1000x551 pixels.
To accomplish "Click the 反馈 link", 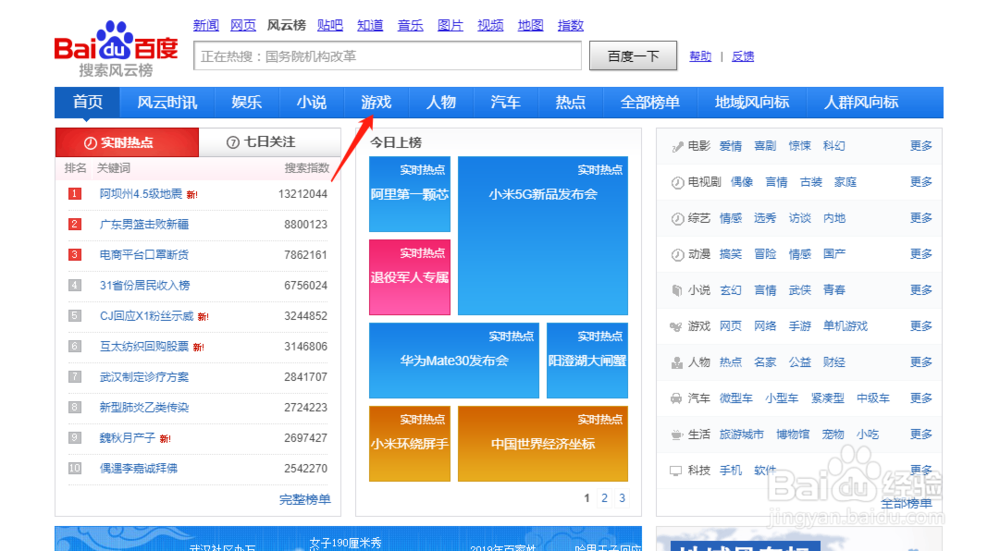I will [x=743, y=57].
